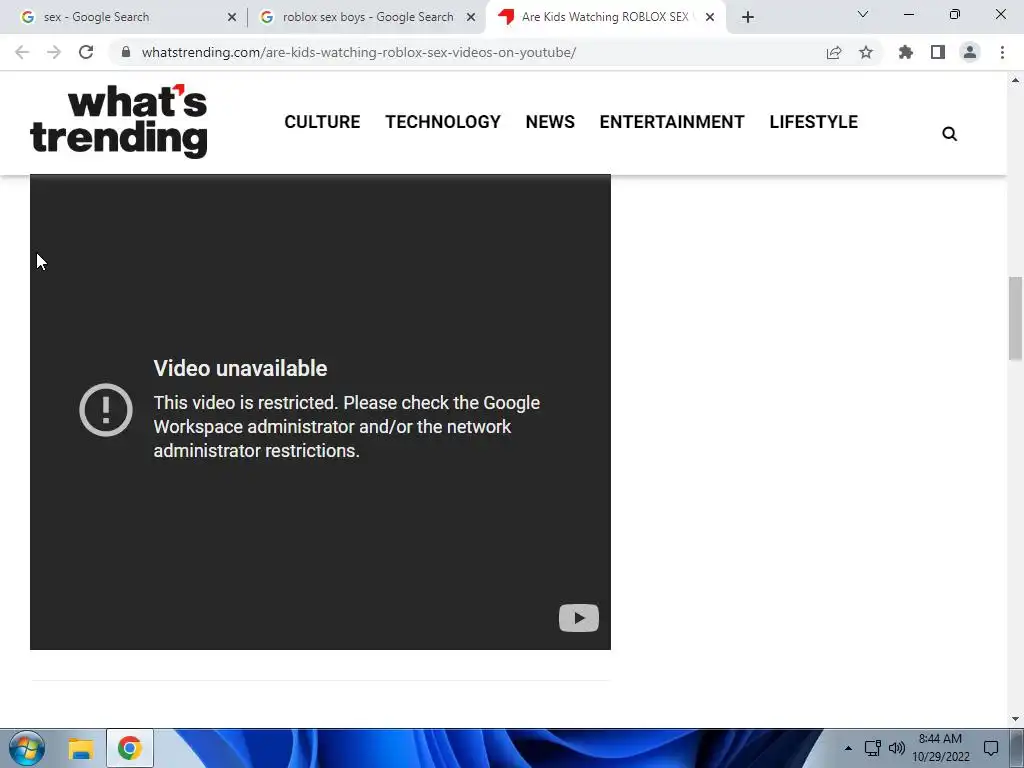This screenshot has height=768, width=1024.
Task: Open the CULTURE menu section
Action: point(322,122)
